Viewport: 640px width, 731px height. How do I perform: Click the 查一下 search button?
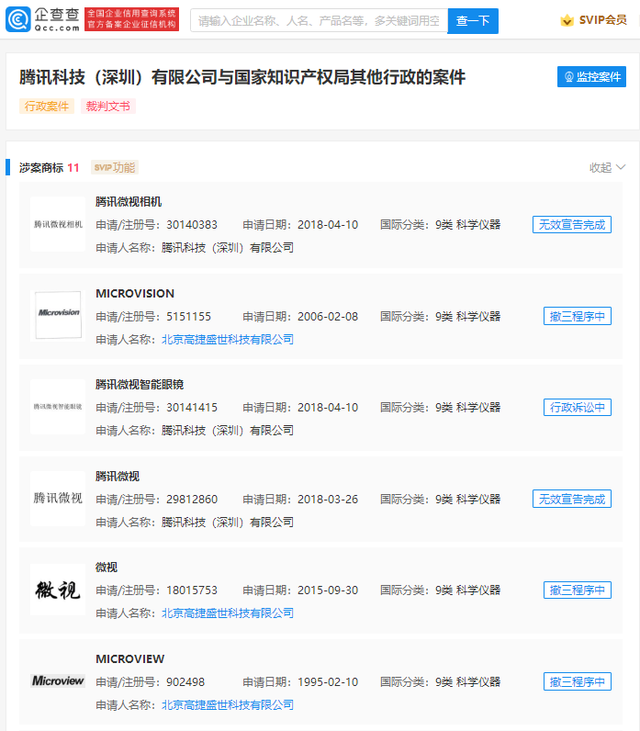pyautogui.click(x=473, y=21)
